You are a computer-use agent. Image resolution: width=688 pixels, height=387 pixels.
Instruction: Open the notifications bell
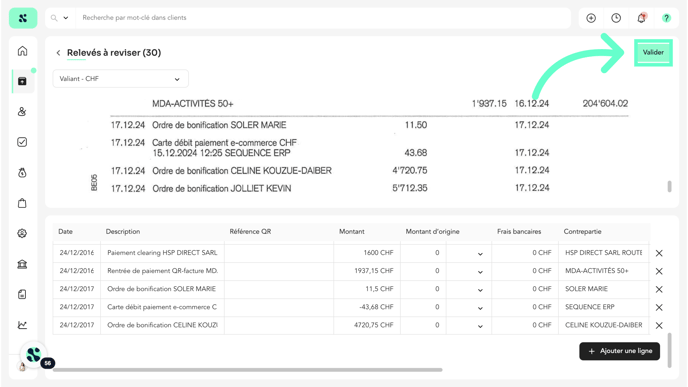pos(641,18)
